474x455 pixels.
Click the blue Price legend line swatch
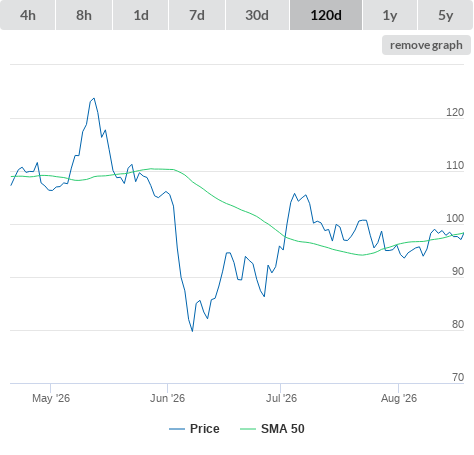pos(177,429)
